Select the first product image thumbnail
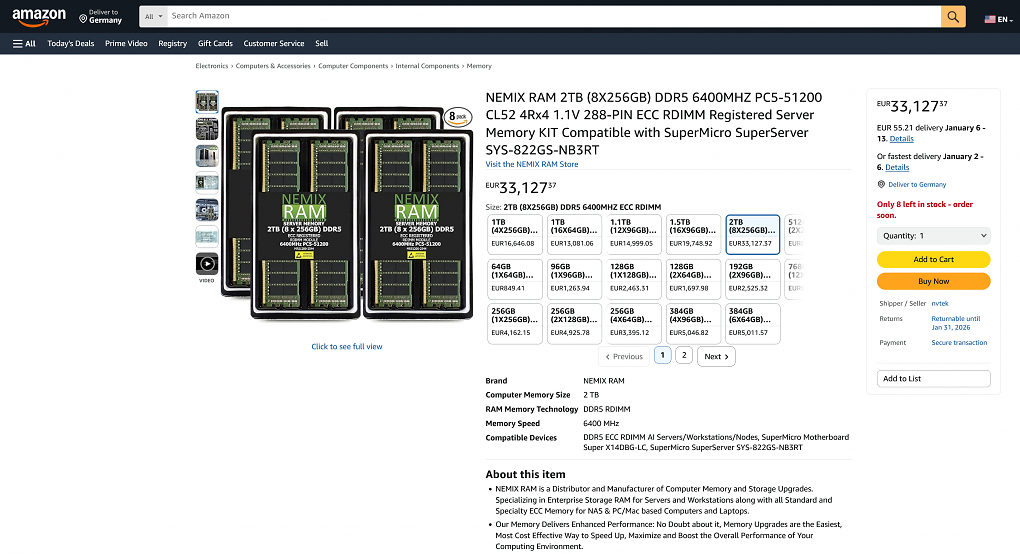This screenshot has height=554, width=1020. [207, 101]
